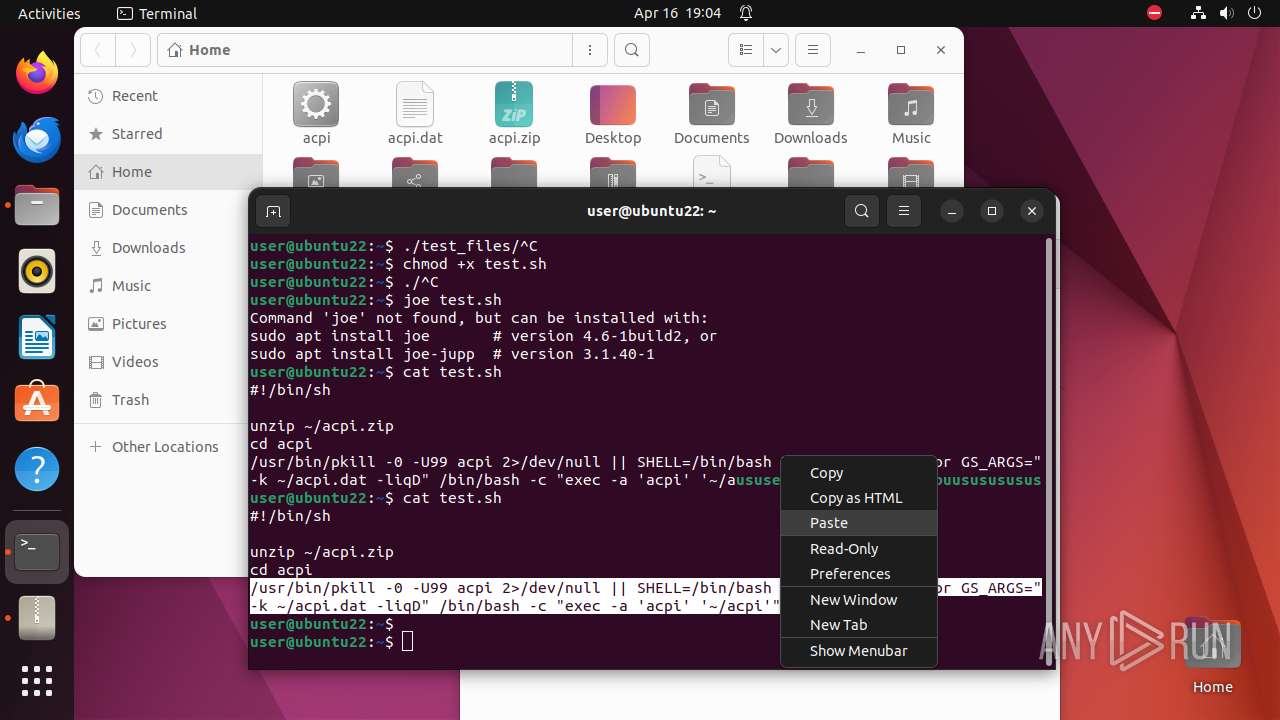Open Preferences from context menu
The height and width of the screenshot is (720, 1280).
point(859,573)
